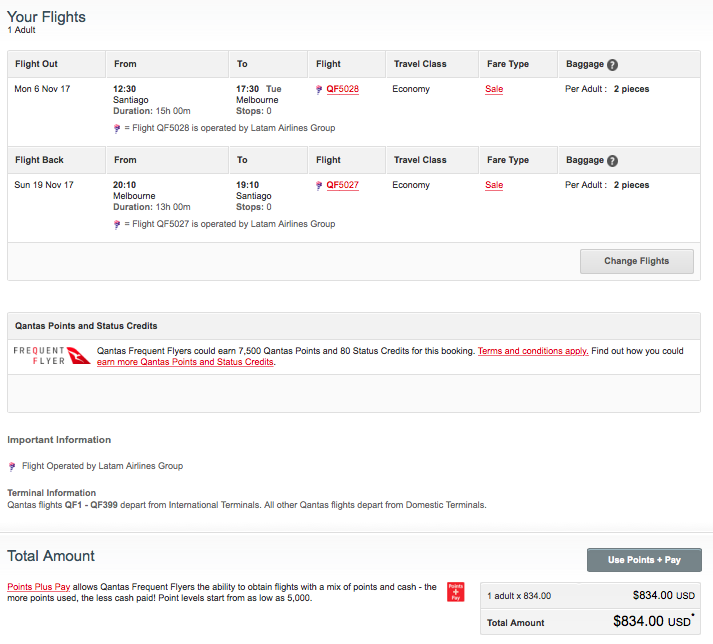Click Latam icon in QF5028 operated-by note
The image size is (713, 644).
pyautogui.click(x=117, y=129)
